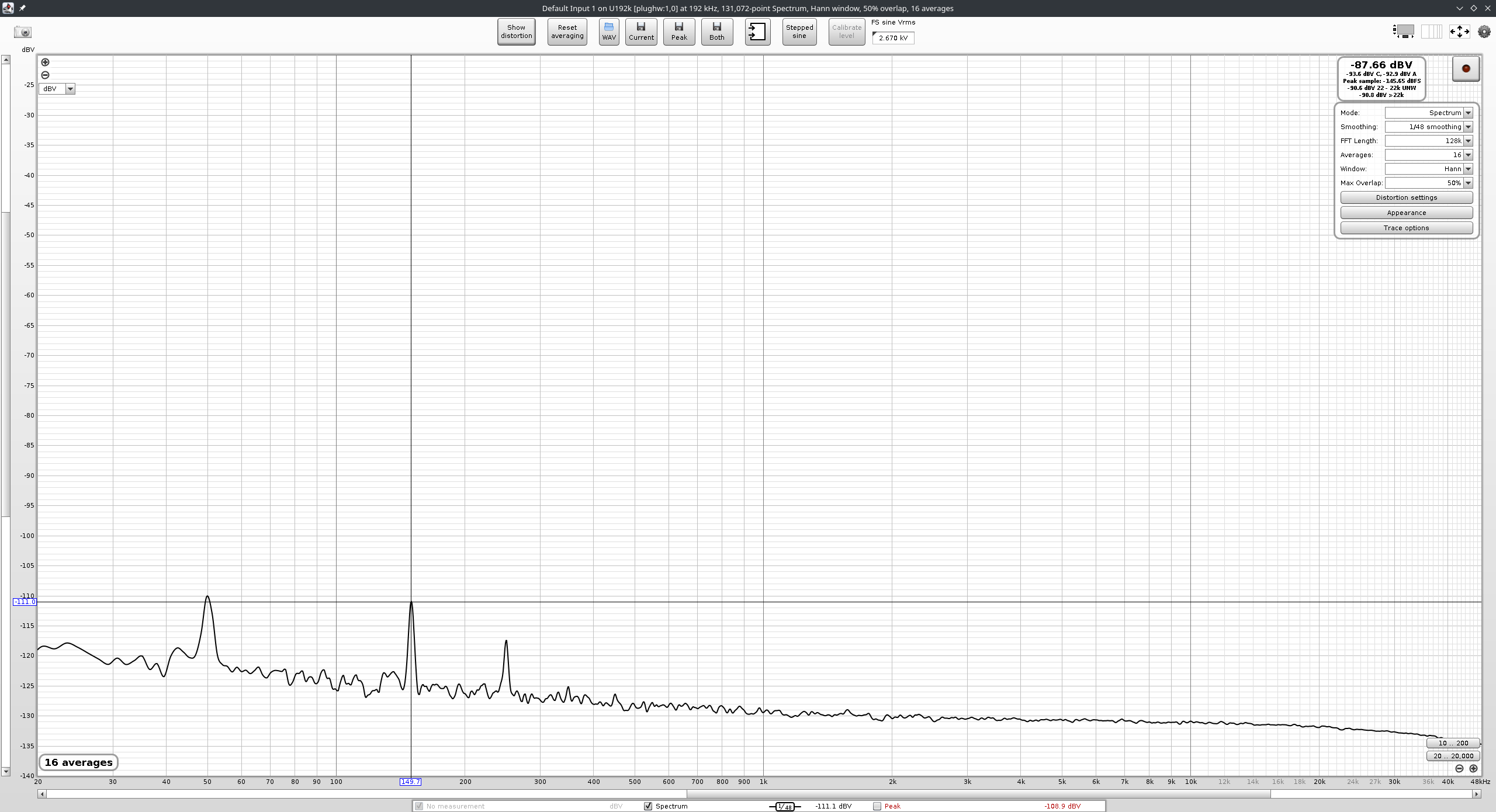Click the Calibrate level button
The height and width of the screenshot is (812, 1496).
(x=847, y=32)
